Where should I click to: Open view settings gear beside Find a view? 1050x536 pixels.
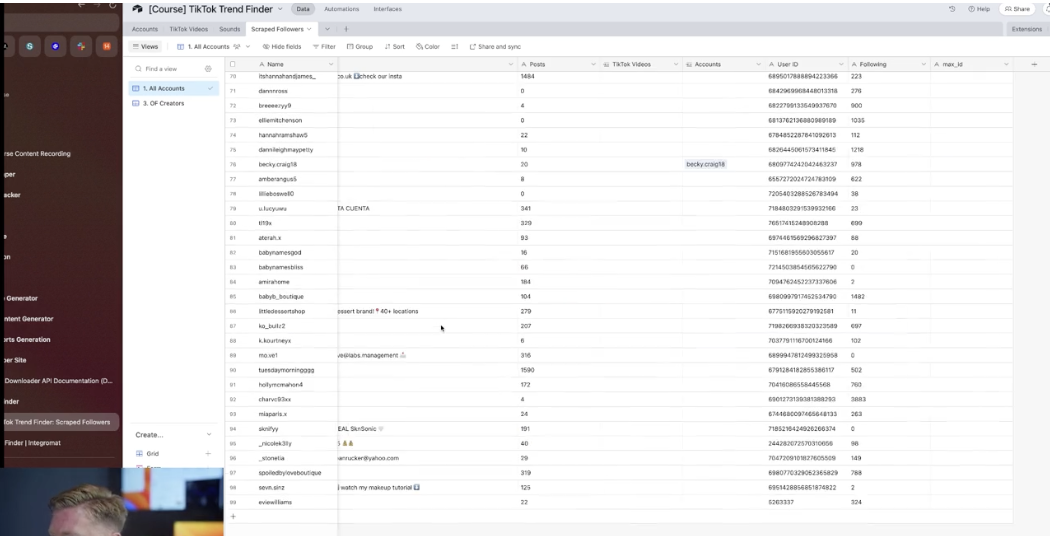(208, 68)
